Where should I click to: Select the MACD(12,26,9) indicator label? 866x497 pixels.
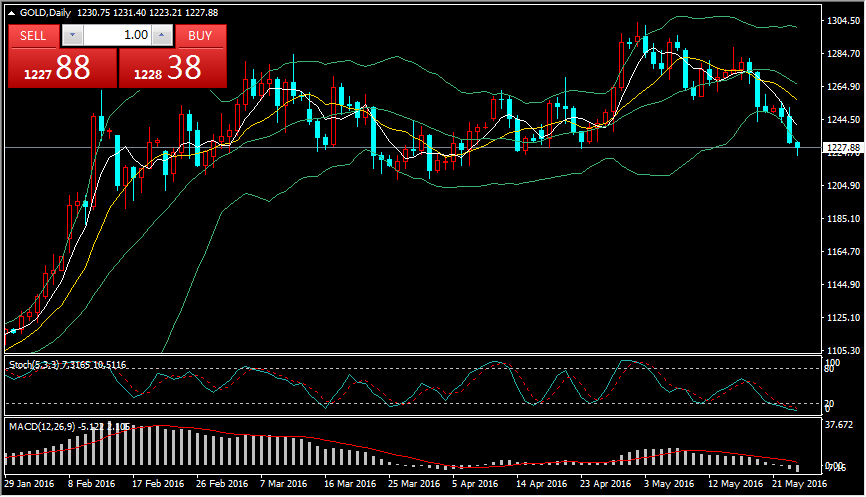point(42,427)
